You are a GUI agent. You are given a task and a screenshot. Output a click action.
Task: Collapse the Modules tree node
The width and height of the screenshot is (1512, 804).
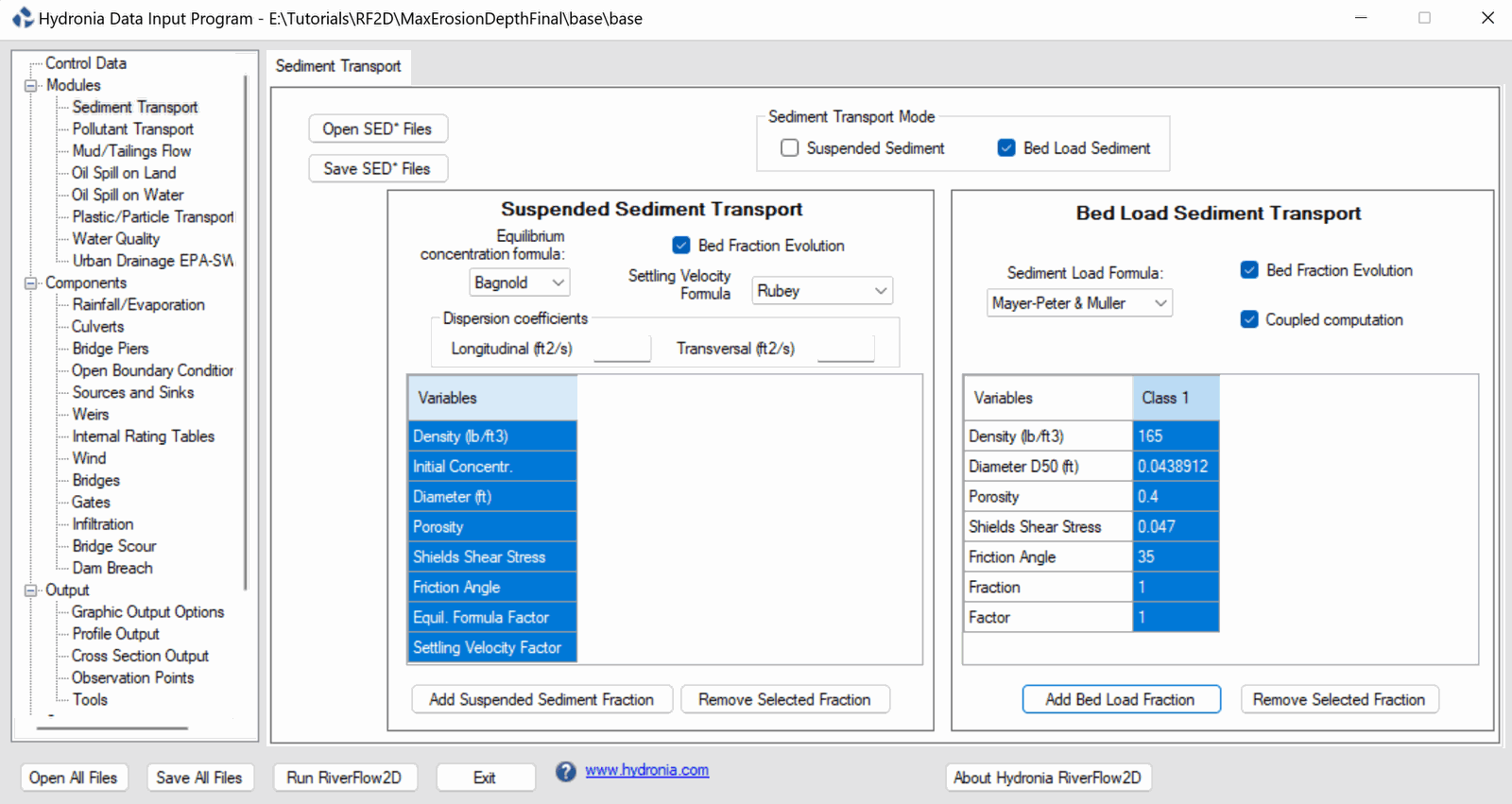pos(31,86)
